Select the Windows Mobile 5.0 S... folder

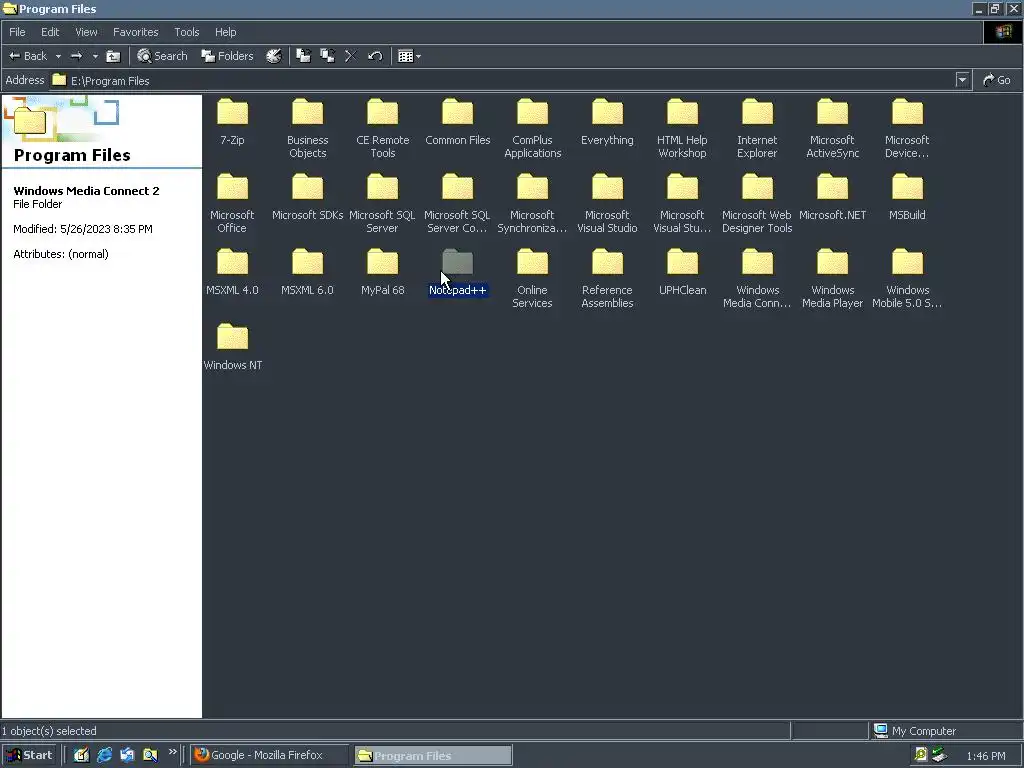point(908,280)
